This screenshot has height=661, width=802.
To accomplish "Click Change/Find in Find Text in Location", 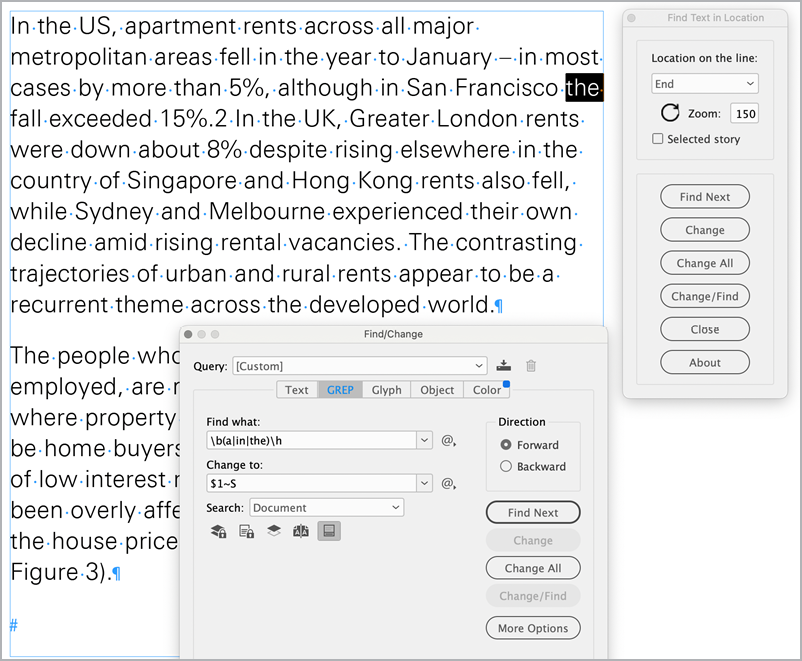I will pos(705,296).
